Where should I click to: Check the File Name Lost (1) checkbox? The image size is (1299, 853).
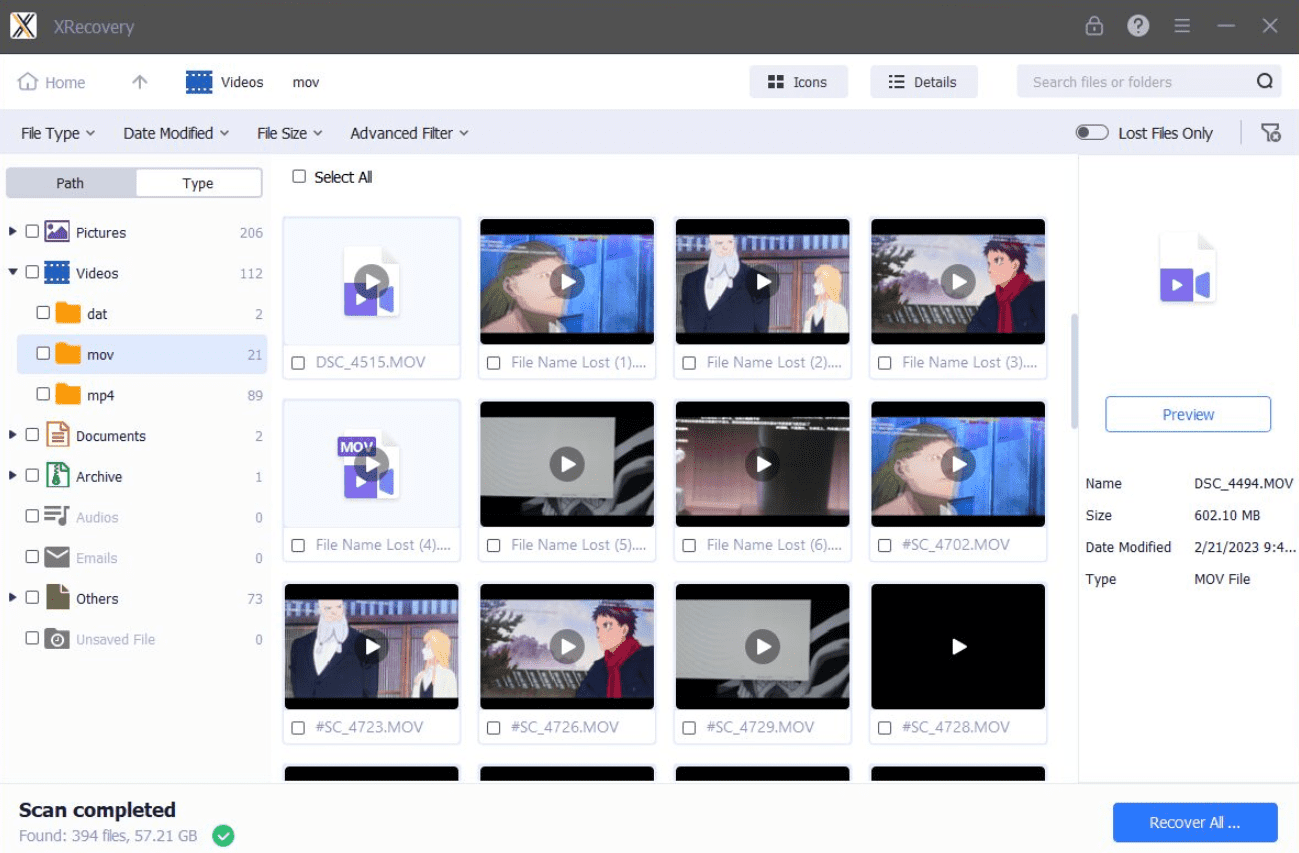pyautogui.click(x=493, y=363)
